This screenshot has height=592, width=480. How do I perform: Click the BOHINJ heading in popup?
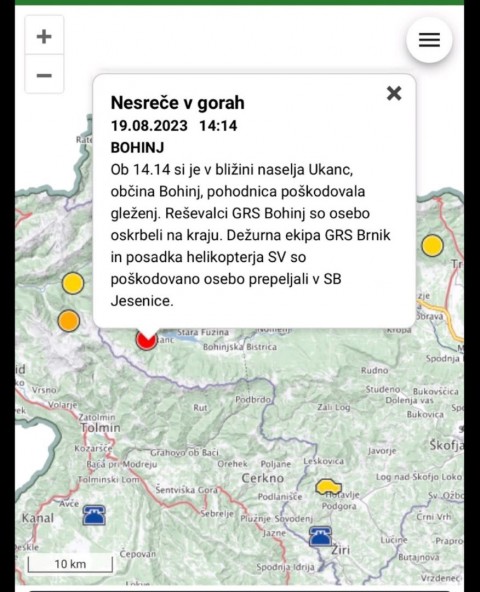(x=137, y=147)
